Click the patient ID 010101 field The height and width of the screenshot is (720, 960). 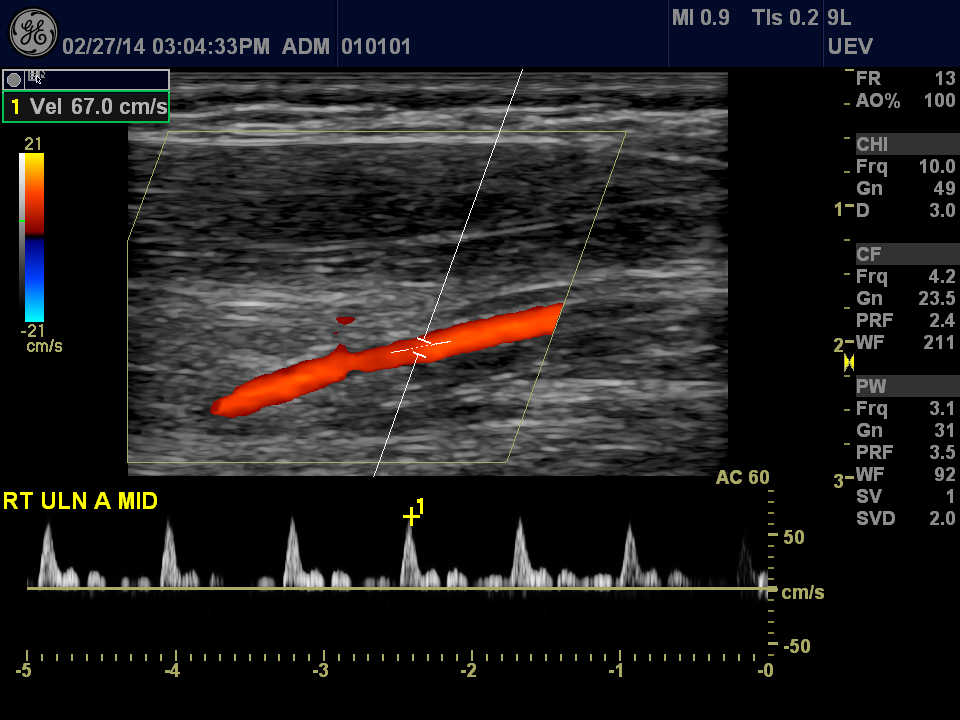[376, 47]
